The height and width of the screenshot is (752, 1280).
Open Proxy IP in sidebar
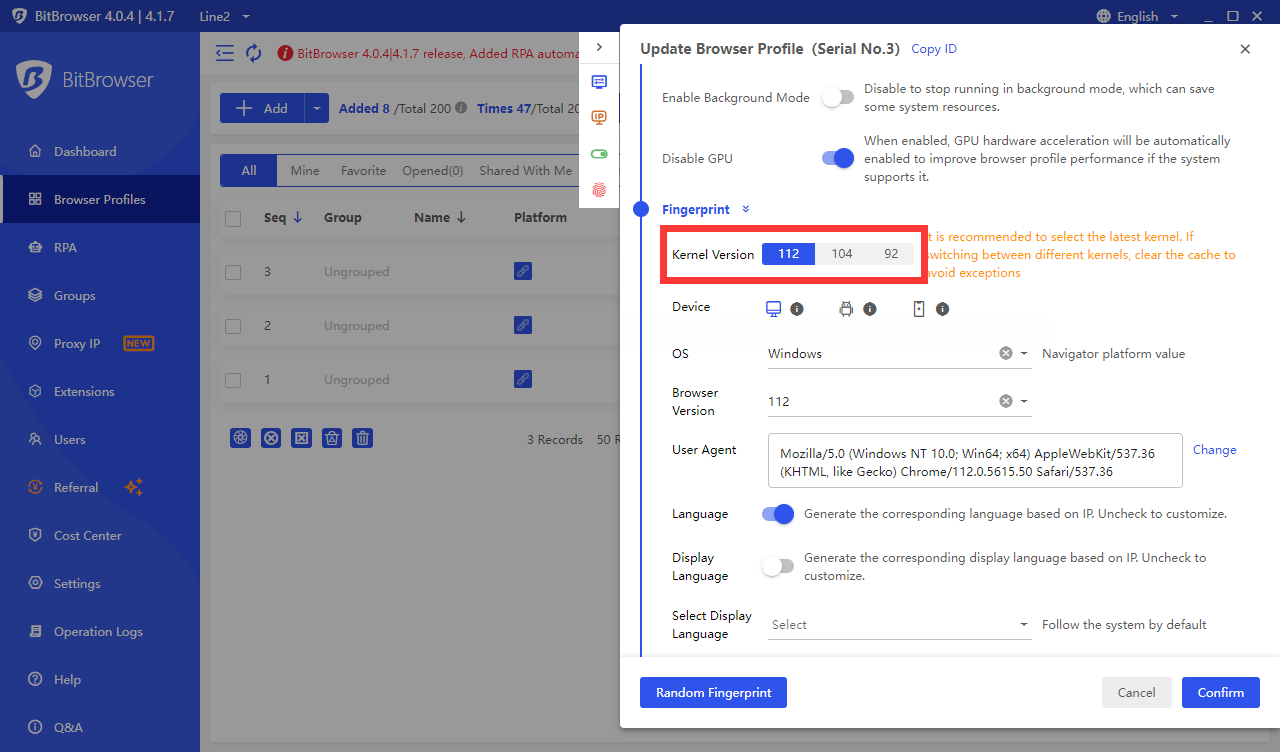(100, 343)
